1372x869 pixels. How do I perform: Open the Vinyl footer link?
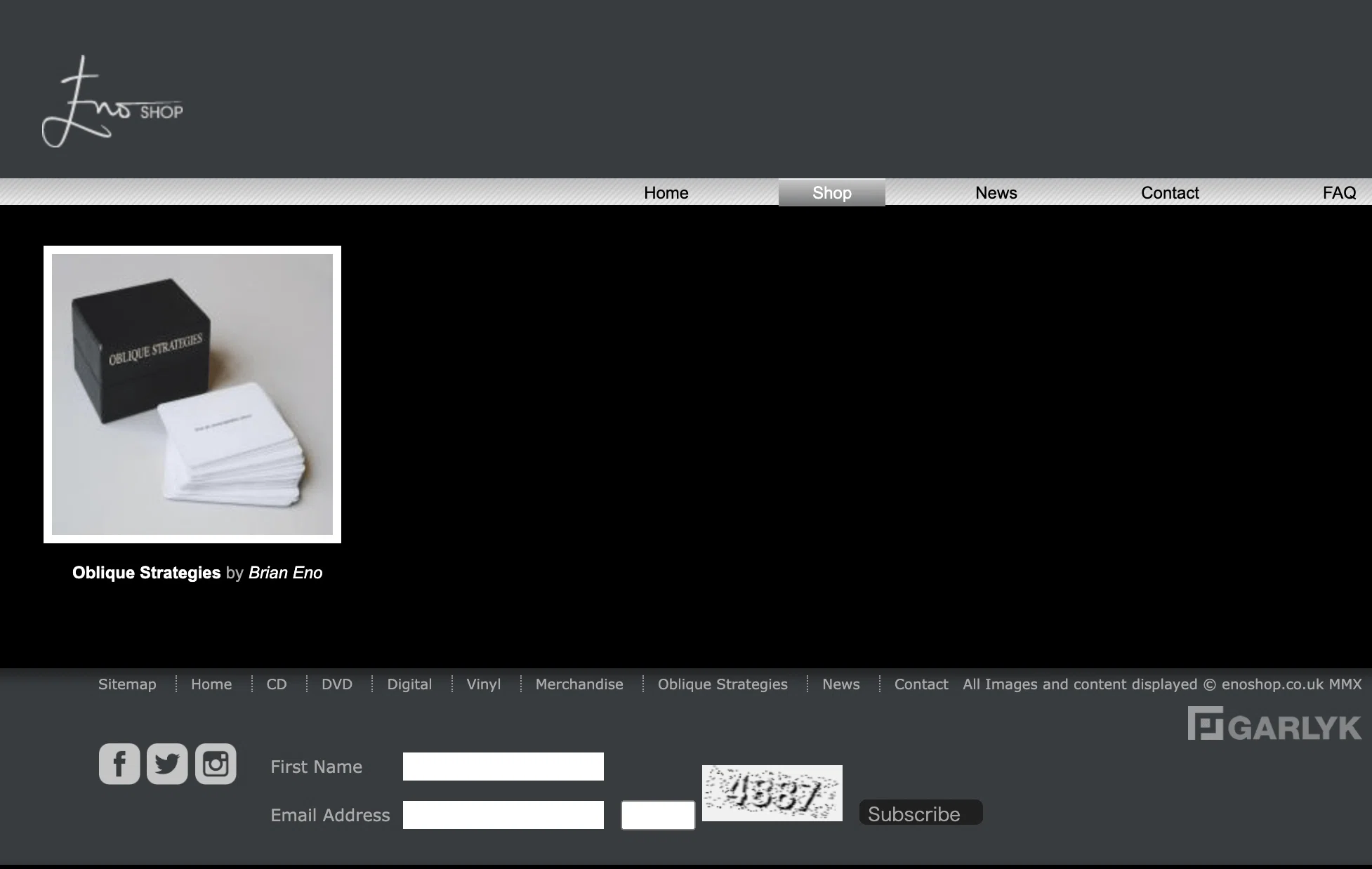[x=484, y=684]
